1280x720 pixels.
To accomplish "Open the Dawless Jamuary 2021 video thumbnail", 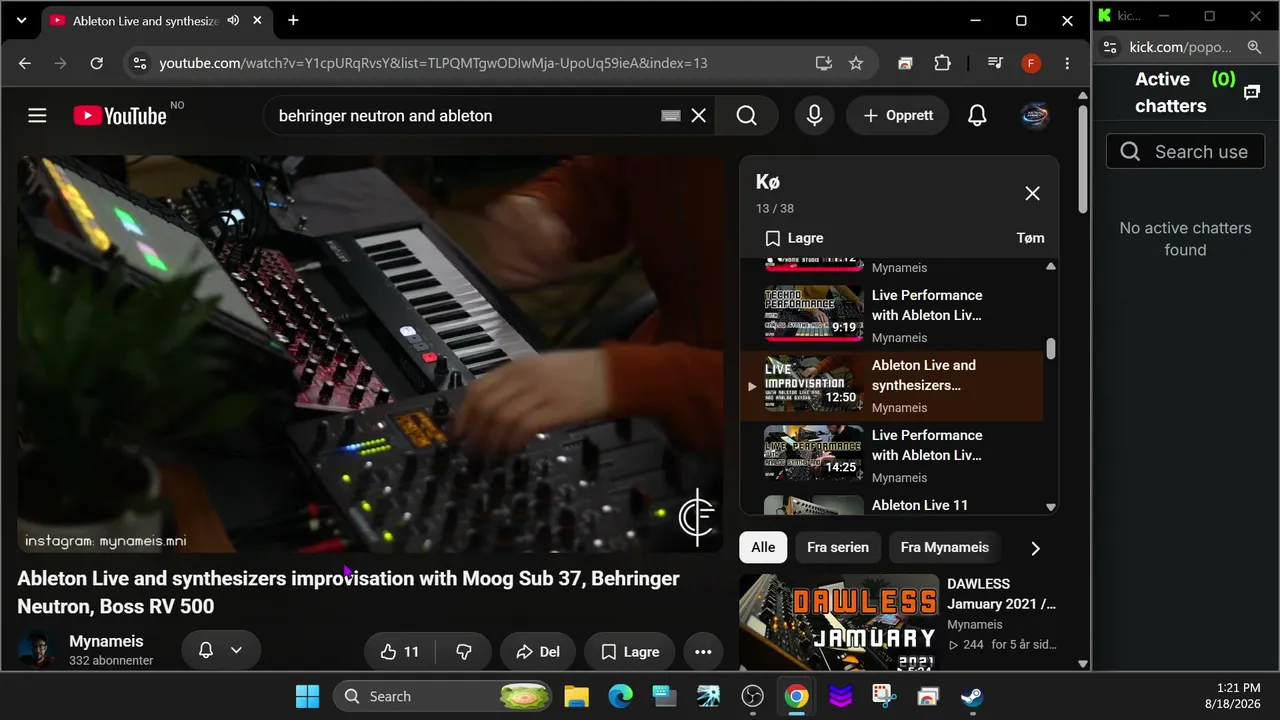I will click(x=839, y=621).
